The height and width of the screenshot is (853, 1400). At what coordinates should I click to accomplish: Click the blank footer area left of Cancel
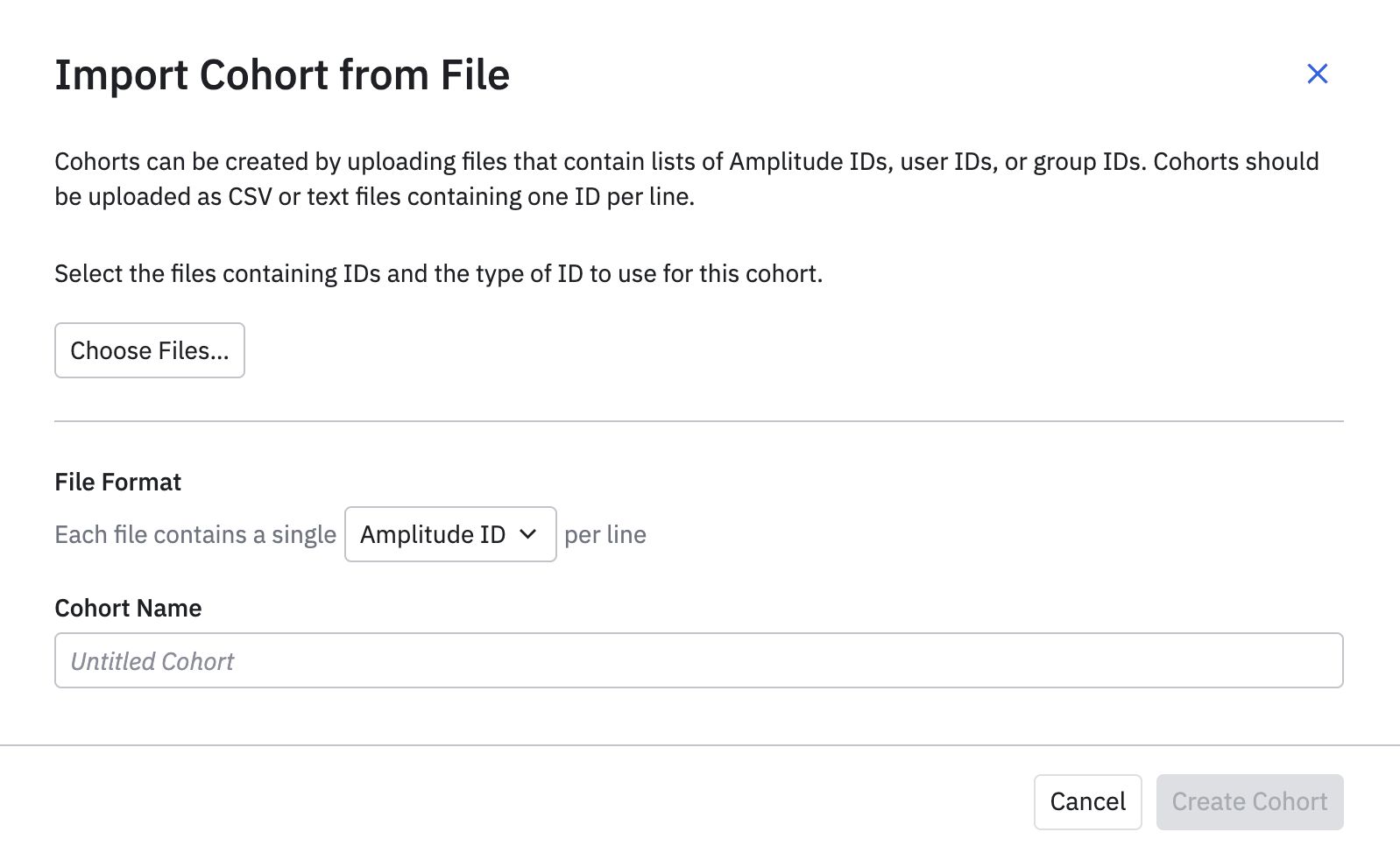click(526, 801)
